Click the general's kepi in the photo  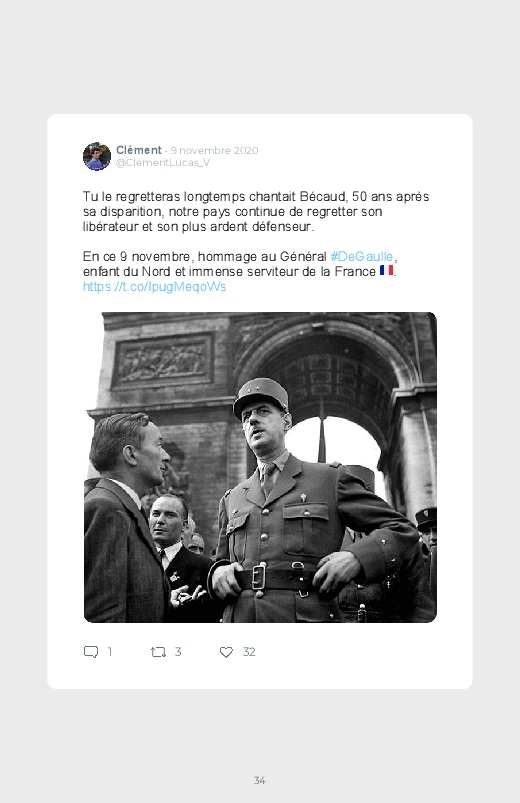[x=261, y=395]
